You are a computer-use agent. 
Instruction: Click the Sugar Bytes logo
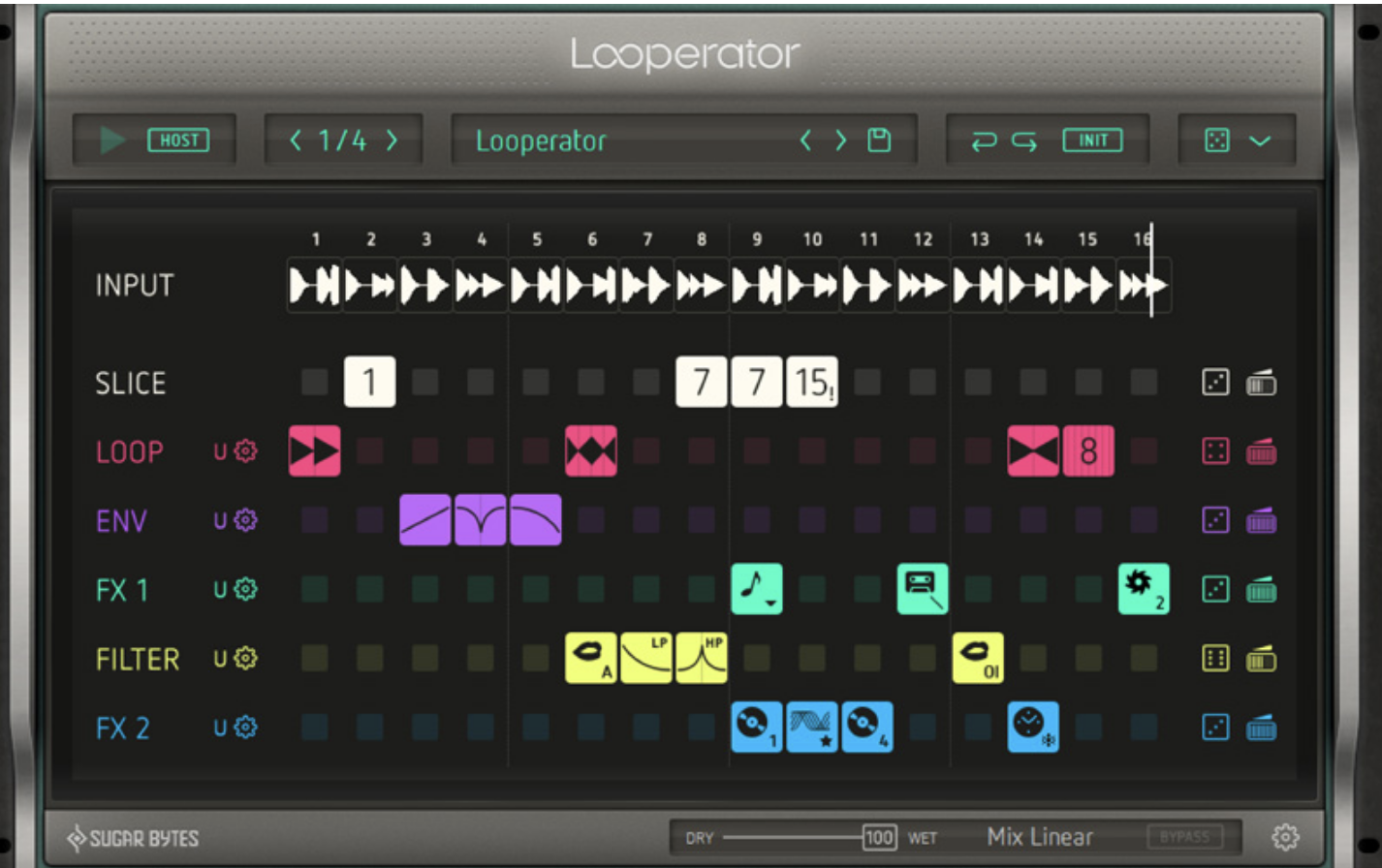pyautogui.click(x=133, y=838)
